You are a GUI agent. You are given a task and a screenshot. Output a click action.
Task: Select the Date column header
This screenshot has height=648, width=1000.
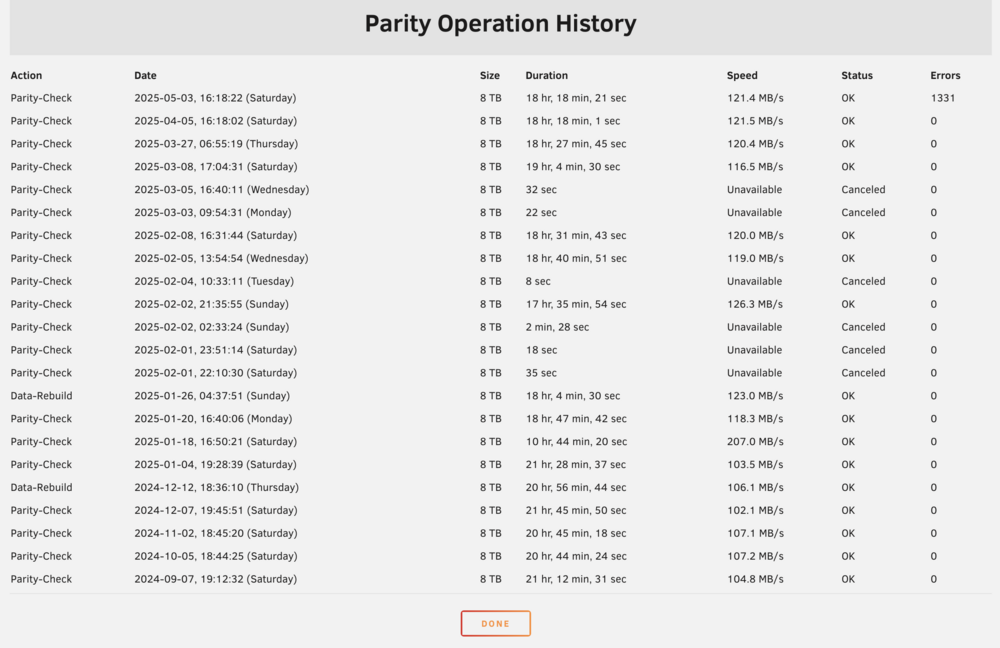click(x=145, y=75)
